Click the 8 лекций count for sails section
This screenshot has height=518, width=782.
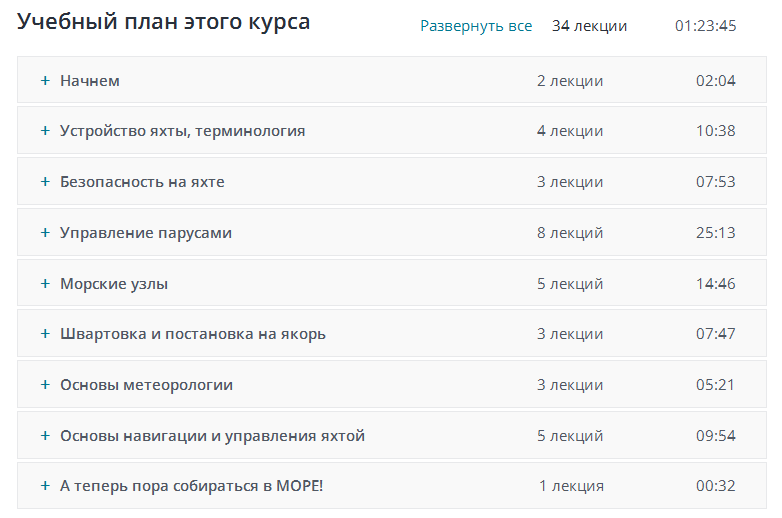click(570, 233)
